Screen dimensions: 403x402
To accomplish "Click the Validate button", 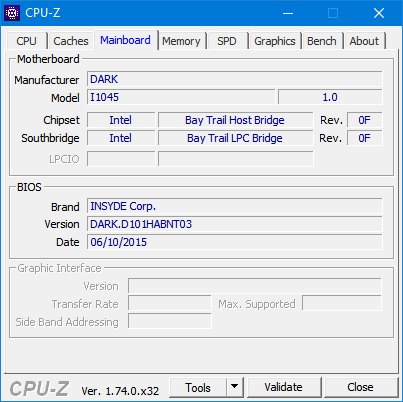I will pyautogui.click(x=284, y=387).
